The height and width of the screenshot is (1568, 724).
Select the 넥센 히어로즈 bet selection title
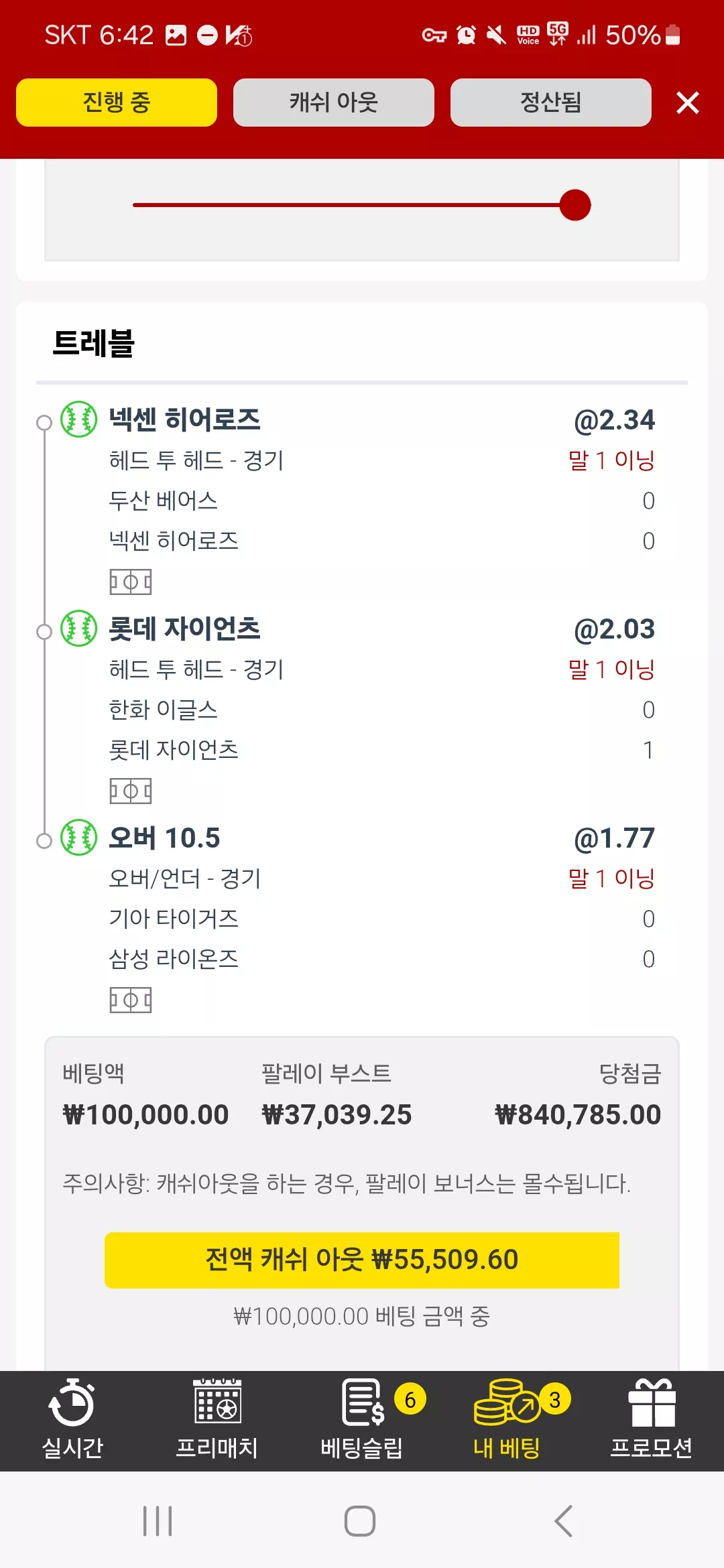pos(184,419)
